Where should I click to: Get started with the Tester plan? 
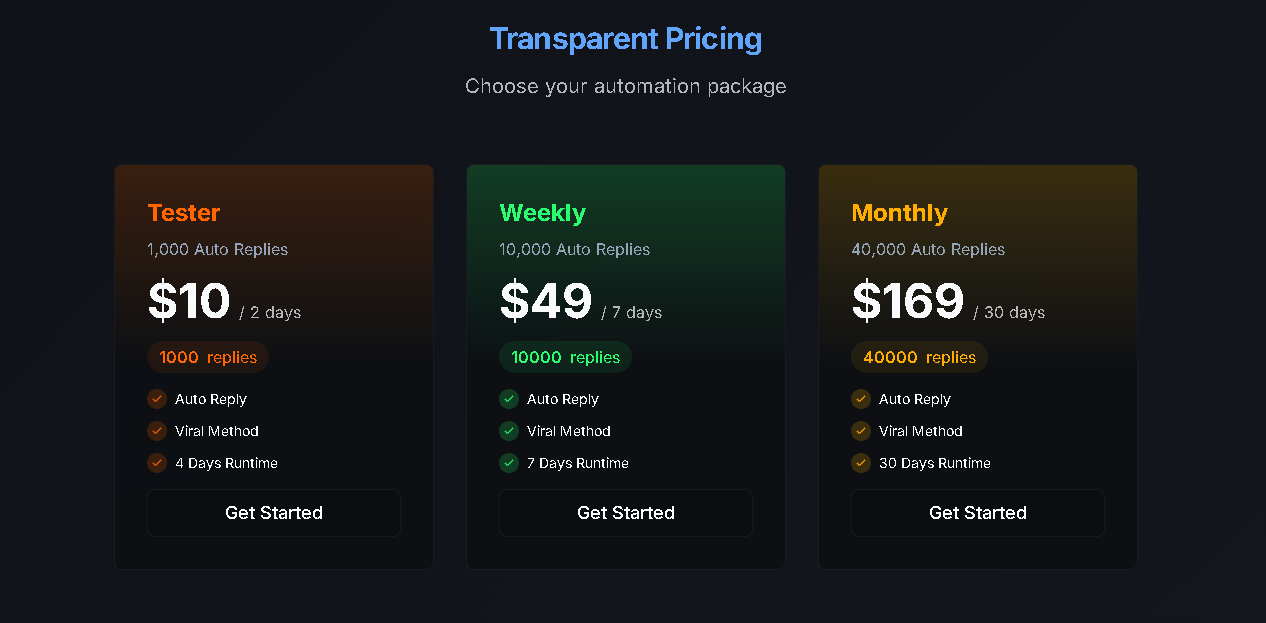coord(274,513)
